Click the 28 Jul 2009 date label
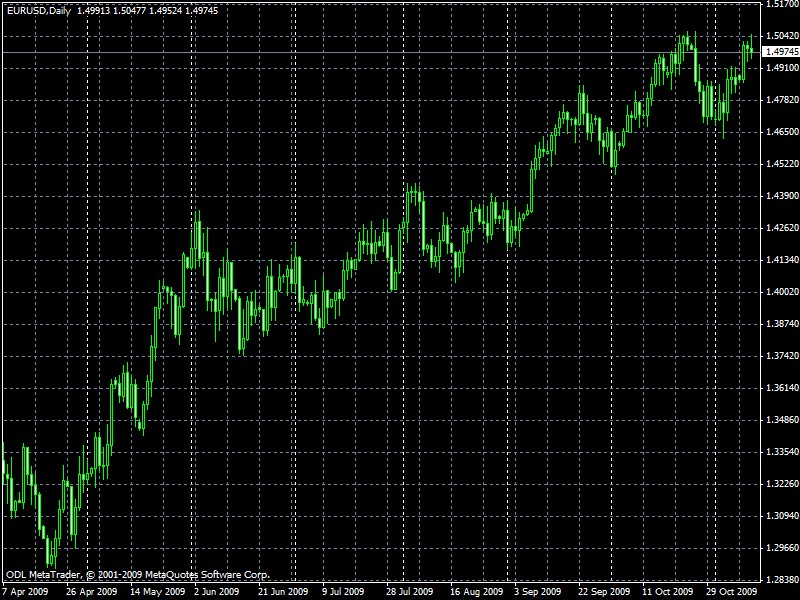The image size is (800, 600). click(410, 592)
